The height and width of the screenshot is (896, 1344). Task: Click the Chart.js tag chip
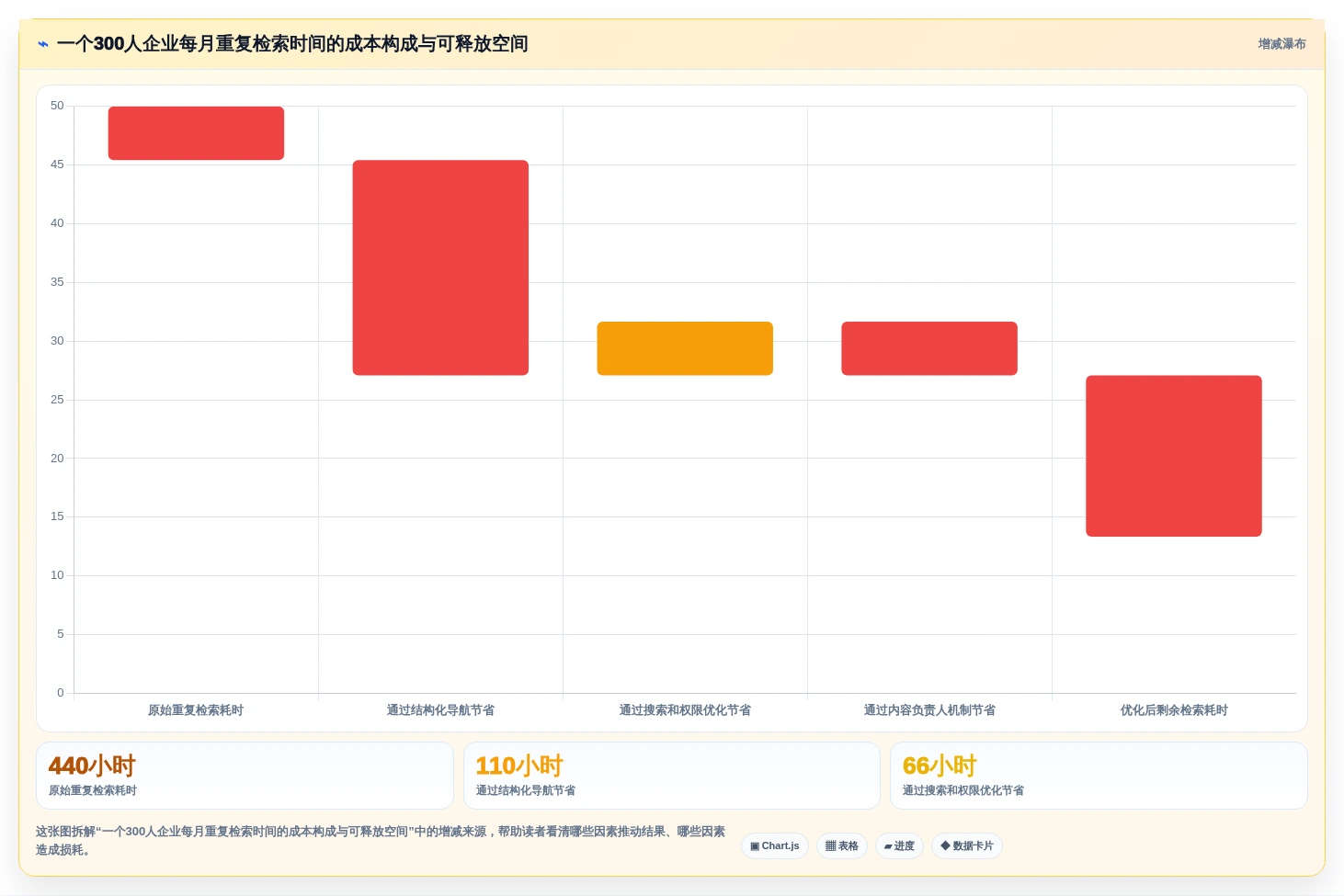[x=775, y=846]
